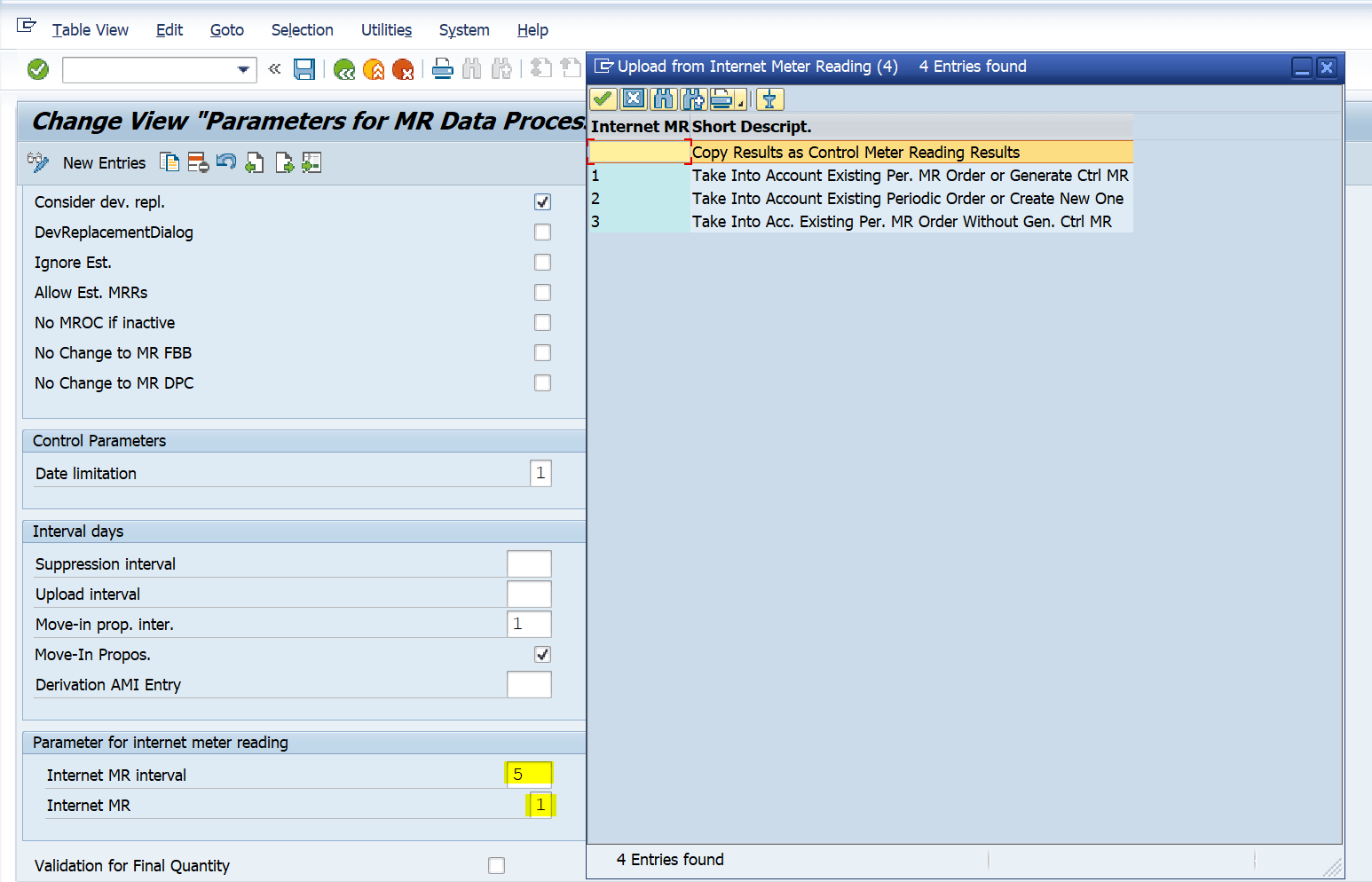
Task: Confirm selection with popup green checkmark
Action: point(603,98)
